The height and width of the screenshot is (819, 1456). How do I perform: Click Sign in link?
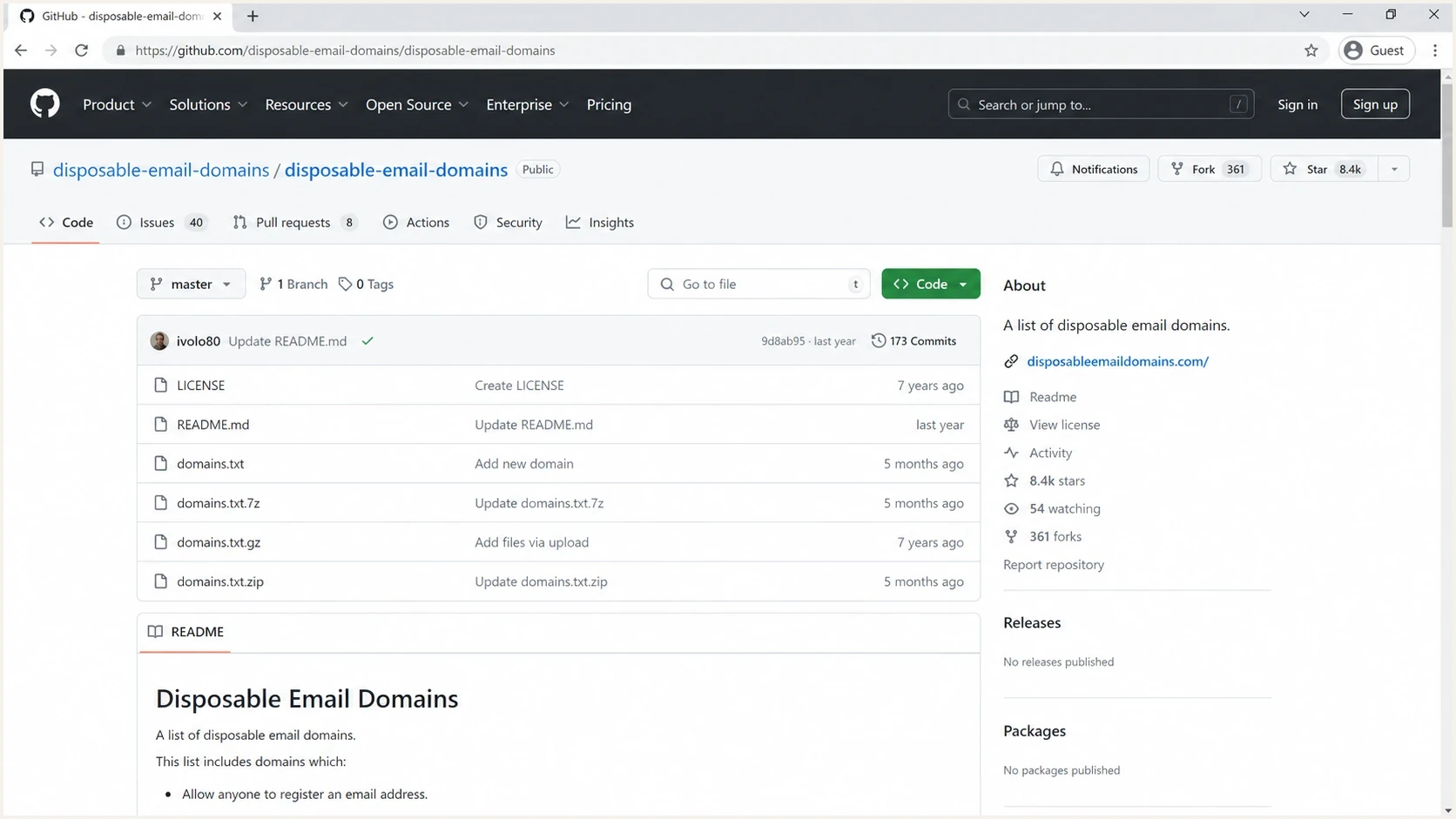[1298, 104]
